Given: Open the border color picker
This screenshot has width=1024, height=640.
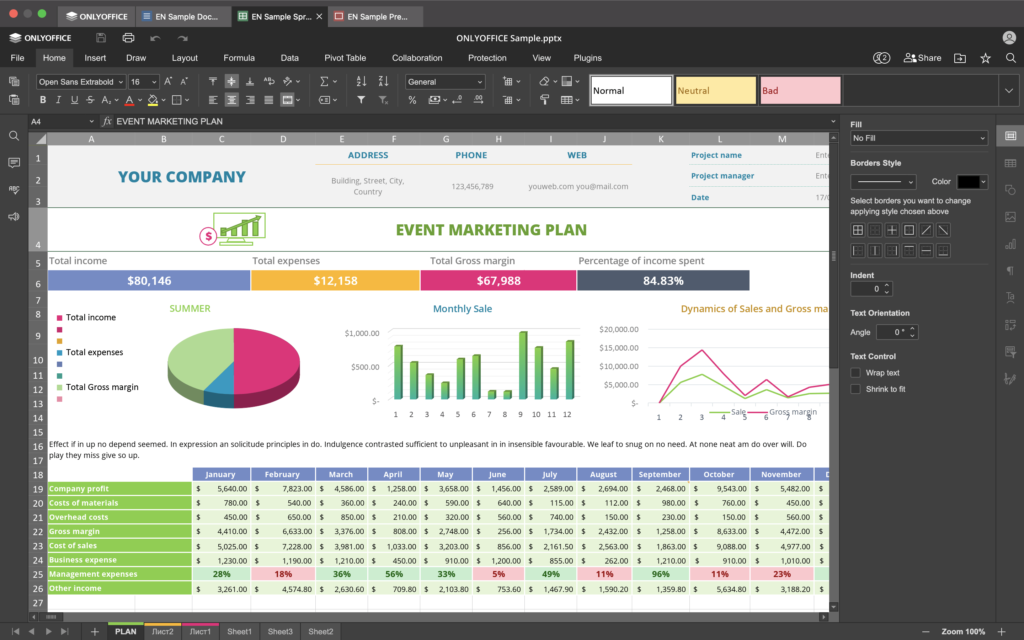Looking at the screenshot, I should coord(972,182).
